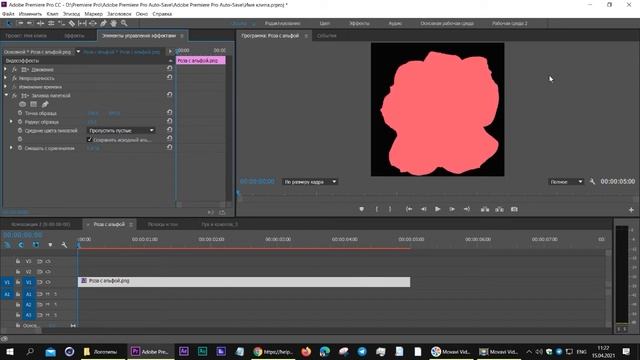Switch to the Эффекты panel tab

click(74, 36)
